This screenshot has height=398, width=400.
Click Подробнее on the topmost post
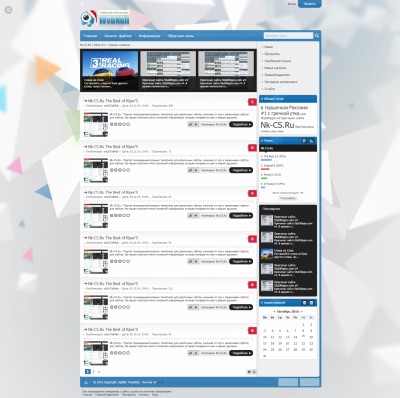point(241,124)
